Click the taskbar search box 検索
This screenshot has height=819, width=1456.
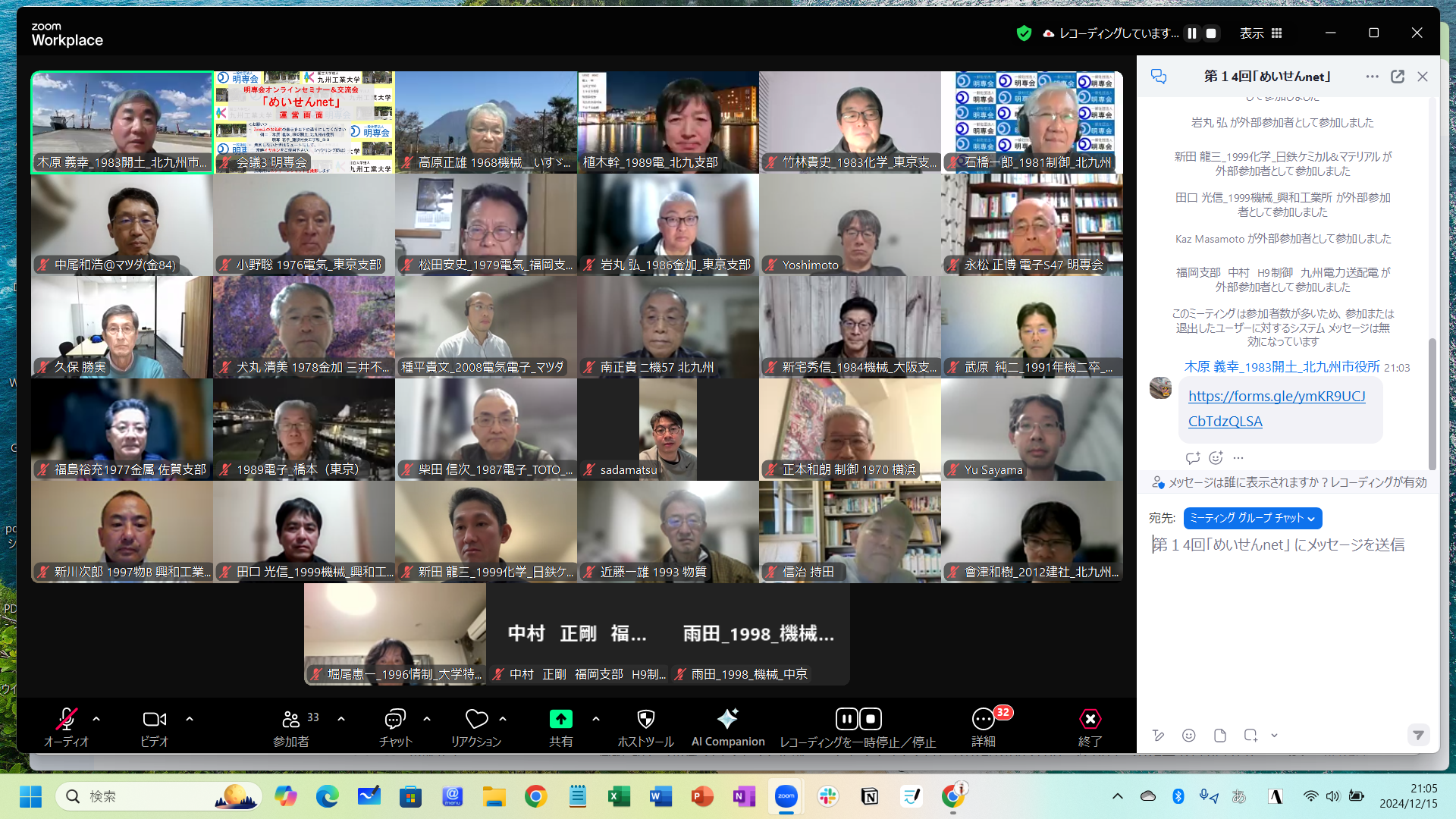coord(158,796)
